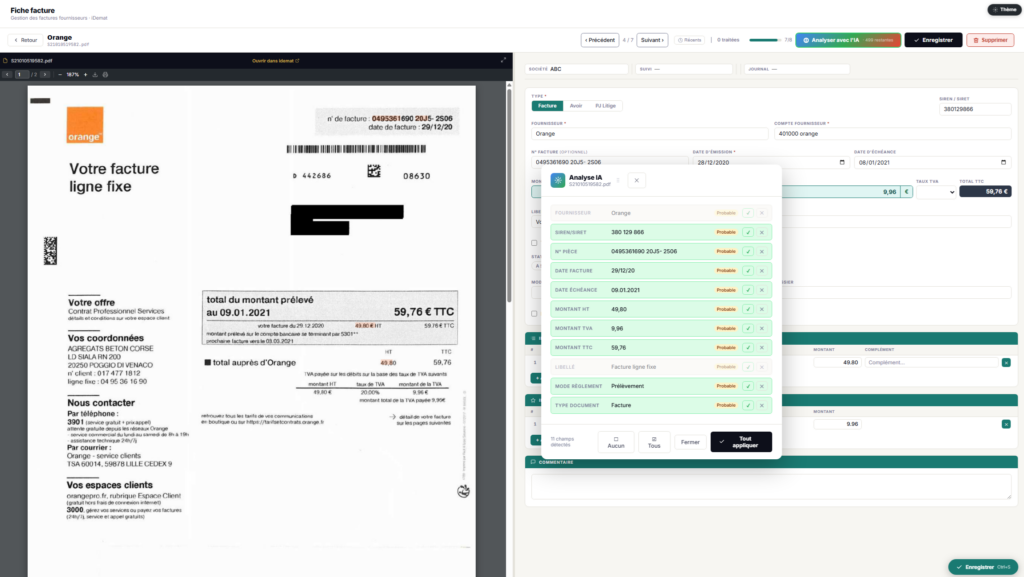Go to Suivant invoice
Screen dimensions: 1024x577
[x=652, y=40]
